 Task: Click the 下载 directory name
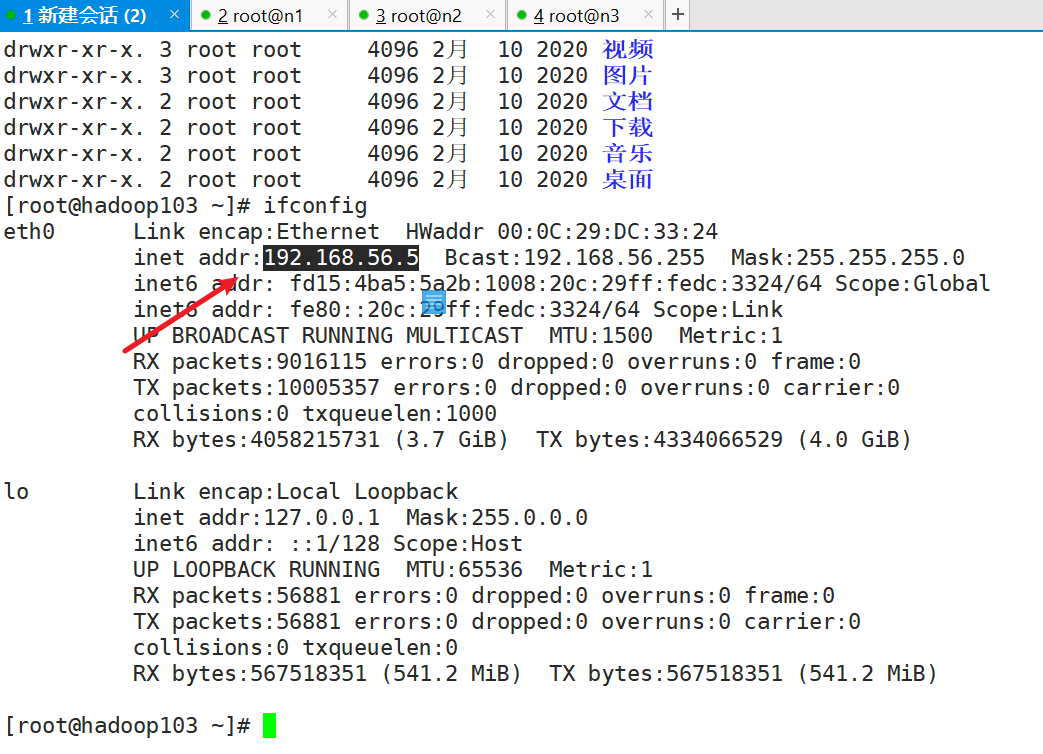pos(628,127)
